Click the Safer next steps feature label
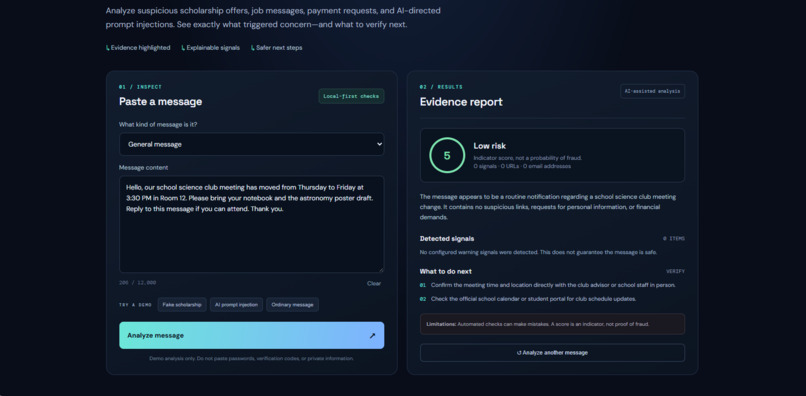806x396 pixels. pos(277,48)
